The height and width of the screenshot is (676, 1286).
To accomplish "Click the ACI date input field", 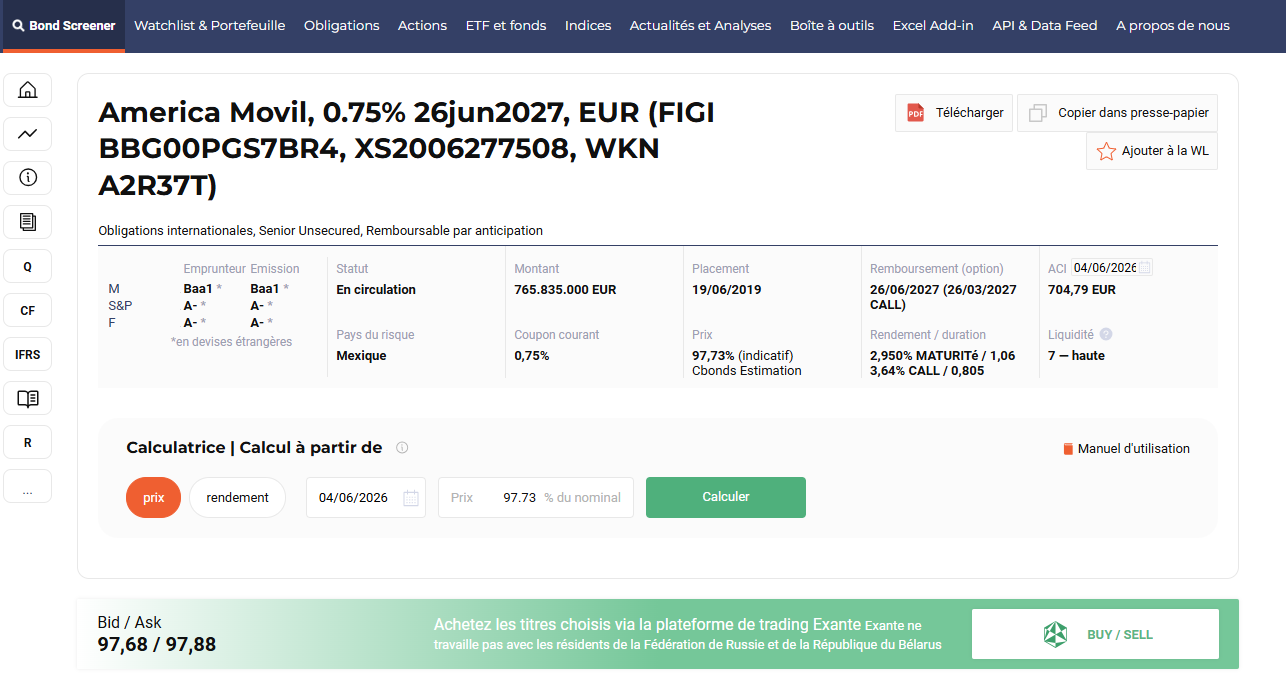I will 1111,268.
